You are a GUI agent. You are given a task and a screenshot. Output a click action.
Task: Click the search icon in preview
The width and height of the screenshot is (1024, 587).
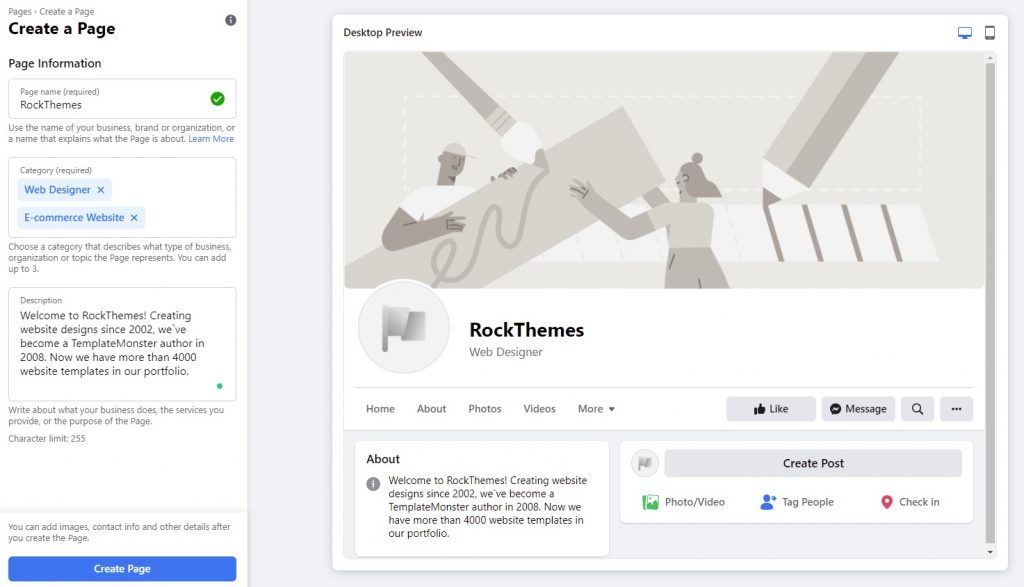point(917,409)
